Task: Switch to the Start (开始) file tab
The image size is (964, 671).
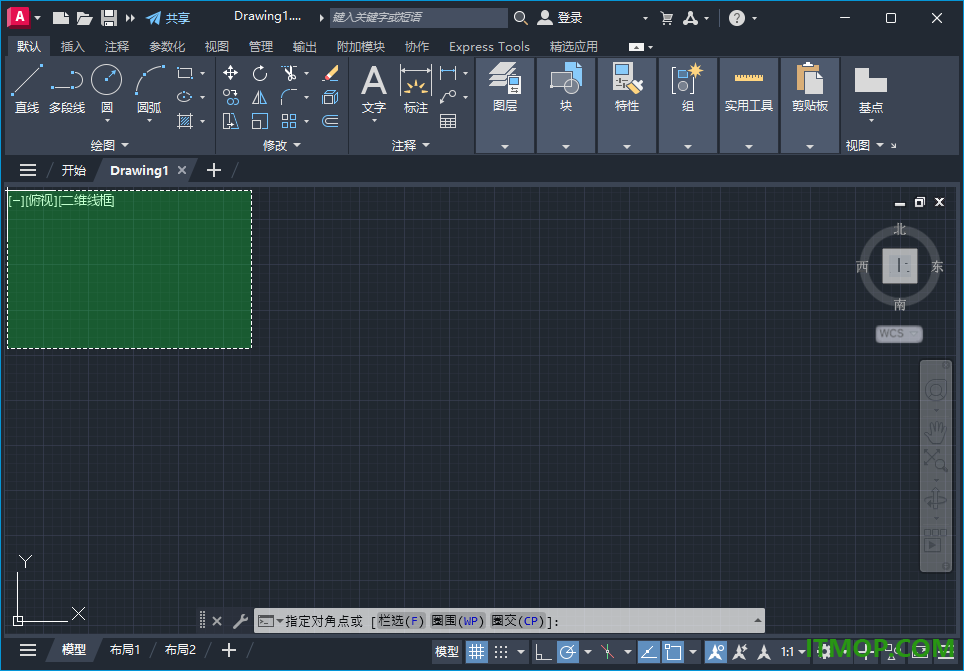Action: click(x=73, y=170)
